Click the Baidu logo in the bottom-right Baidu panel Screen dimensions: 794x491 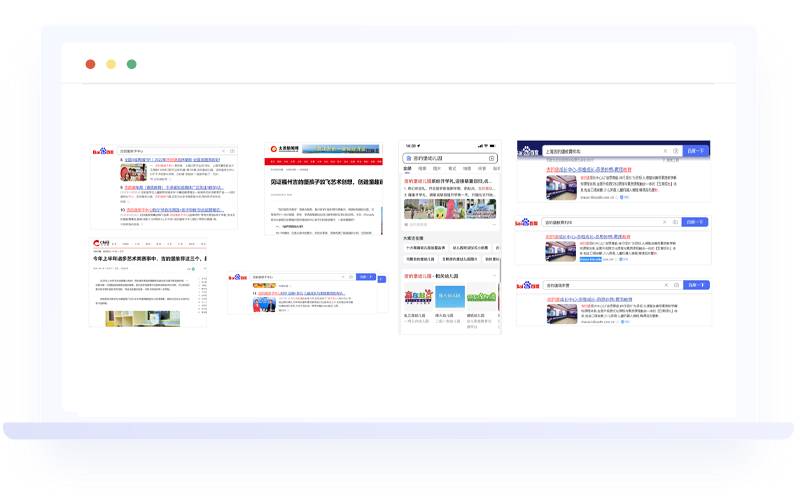(528, 285)
